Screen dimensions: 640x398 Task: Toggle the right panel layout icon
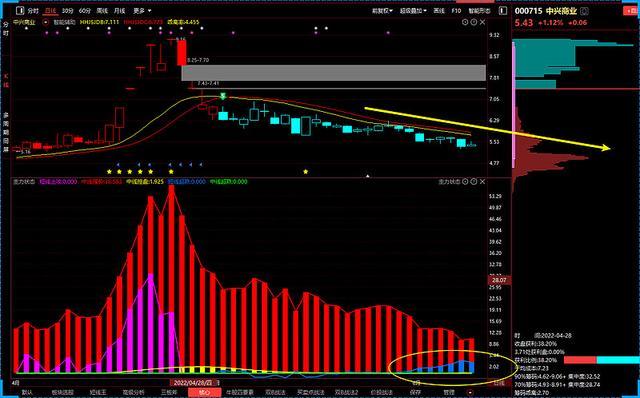click(x=502, y=11)
